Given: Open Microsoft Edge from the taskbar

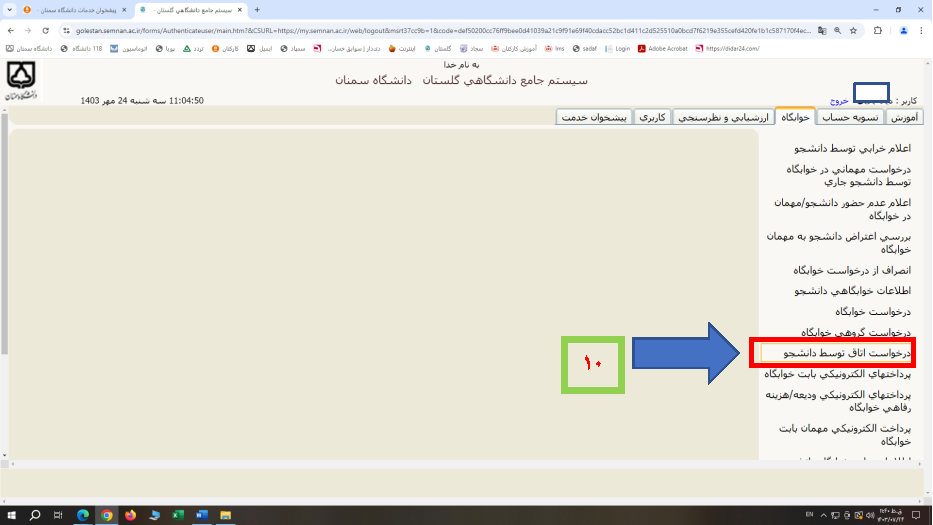Looking at the screenshot, I should [x=83, y=515].
